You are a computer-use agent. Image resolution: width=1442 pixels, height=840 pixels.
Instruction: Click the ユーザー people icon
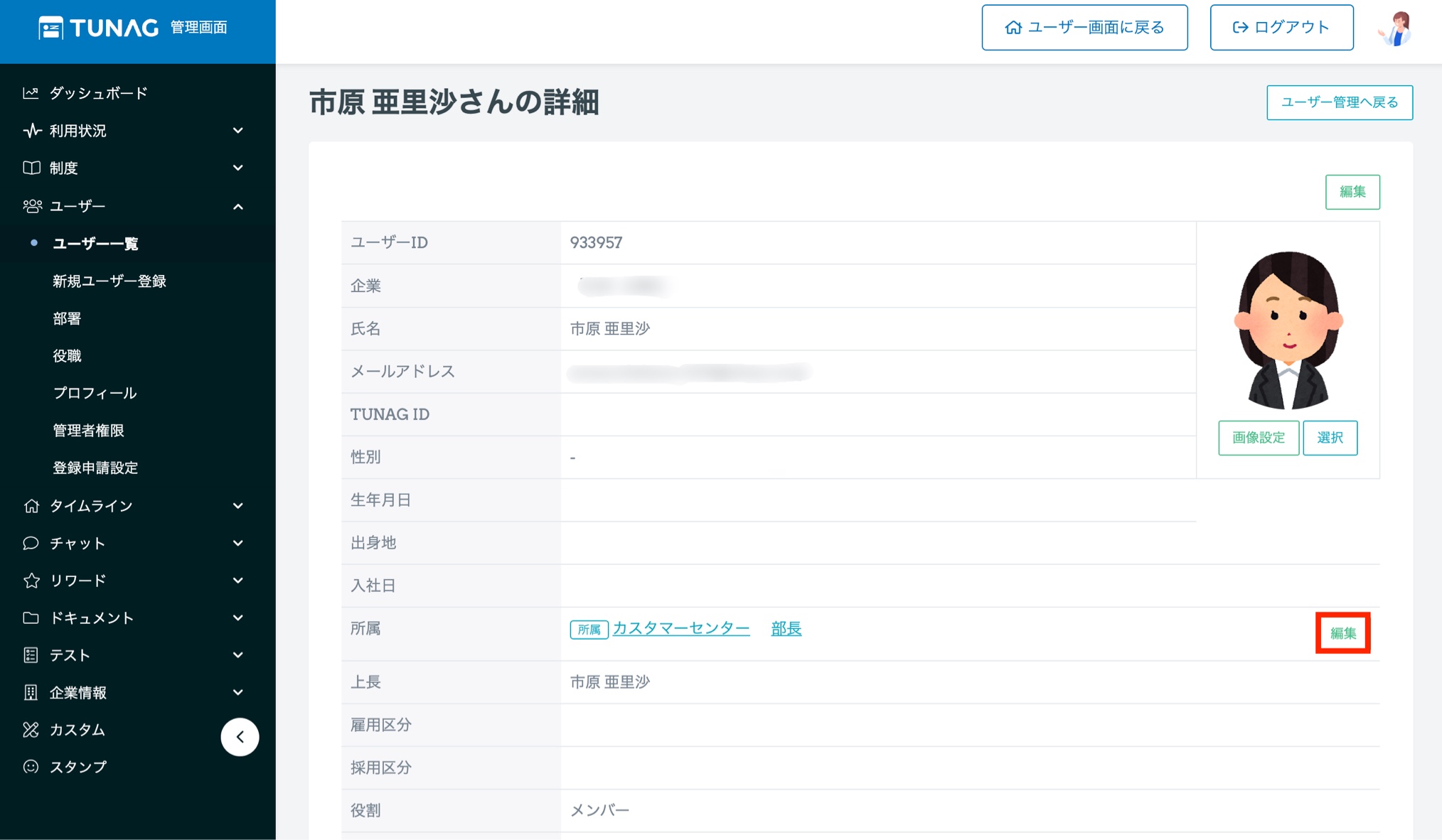coord(32,206)
